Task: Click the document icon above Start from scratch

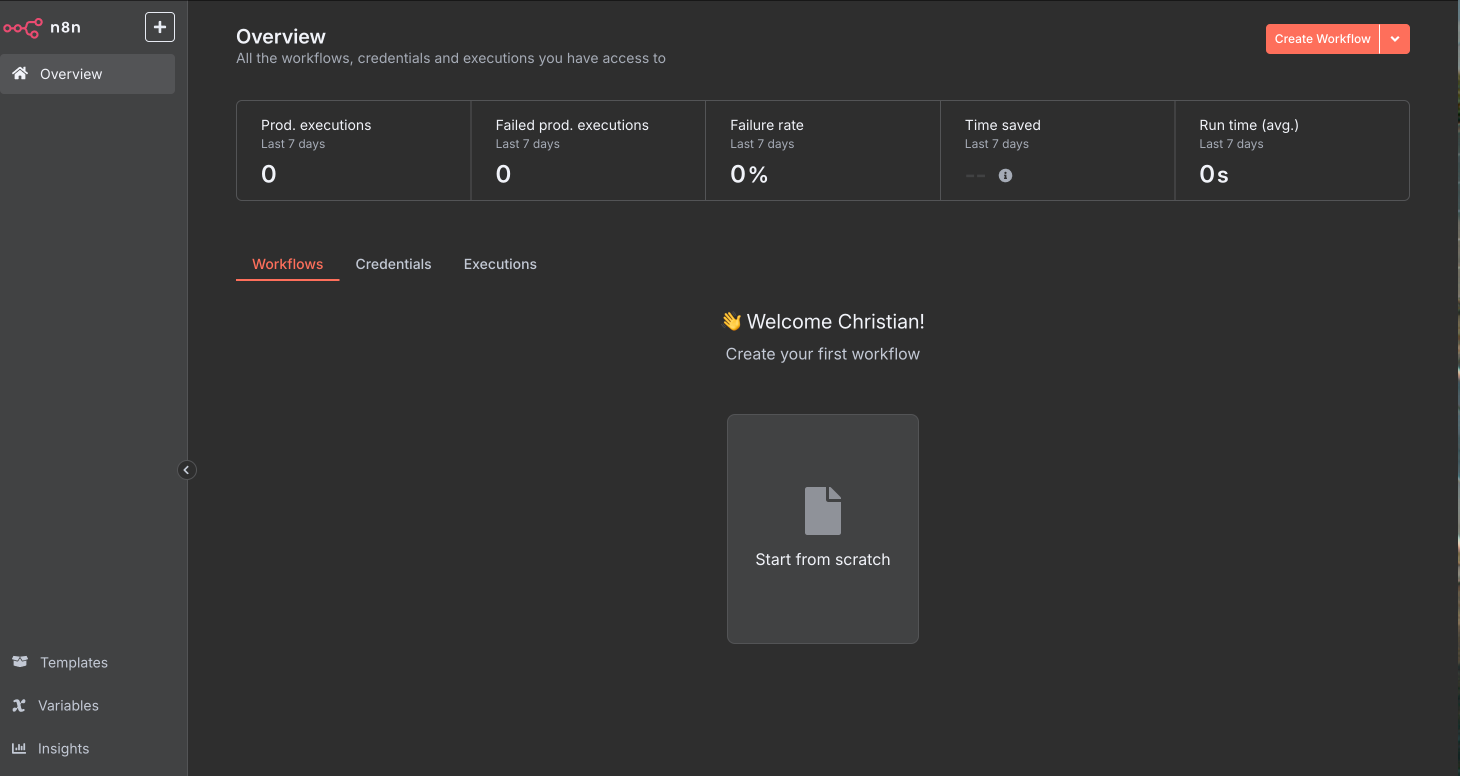Action: (822, 510)
